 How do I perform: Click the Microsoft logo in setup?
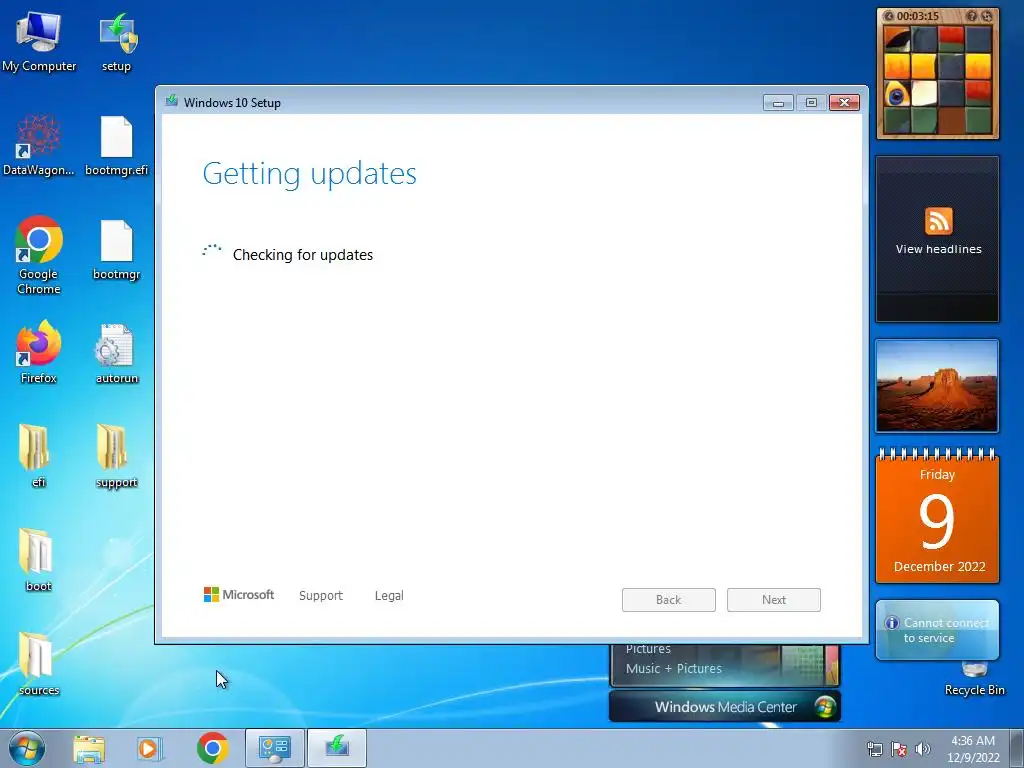(x=239, y=594)
